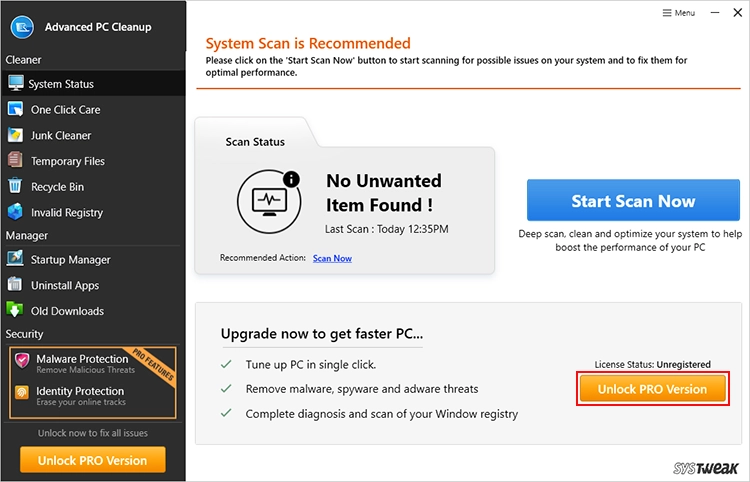Screen dimensions: 750x482
Task: Click 'Unlock now to fix all issues' text
Action: pyautogui.click(x=93, y=433)
